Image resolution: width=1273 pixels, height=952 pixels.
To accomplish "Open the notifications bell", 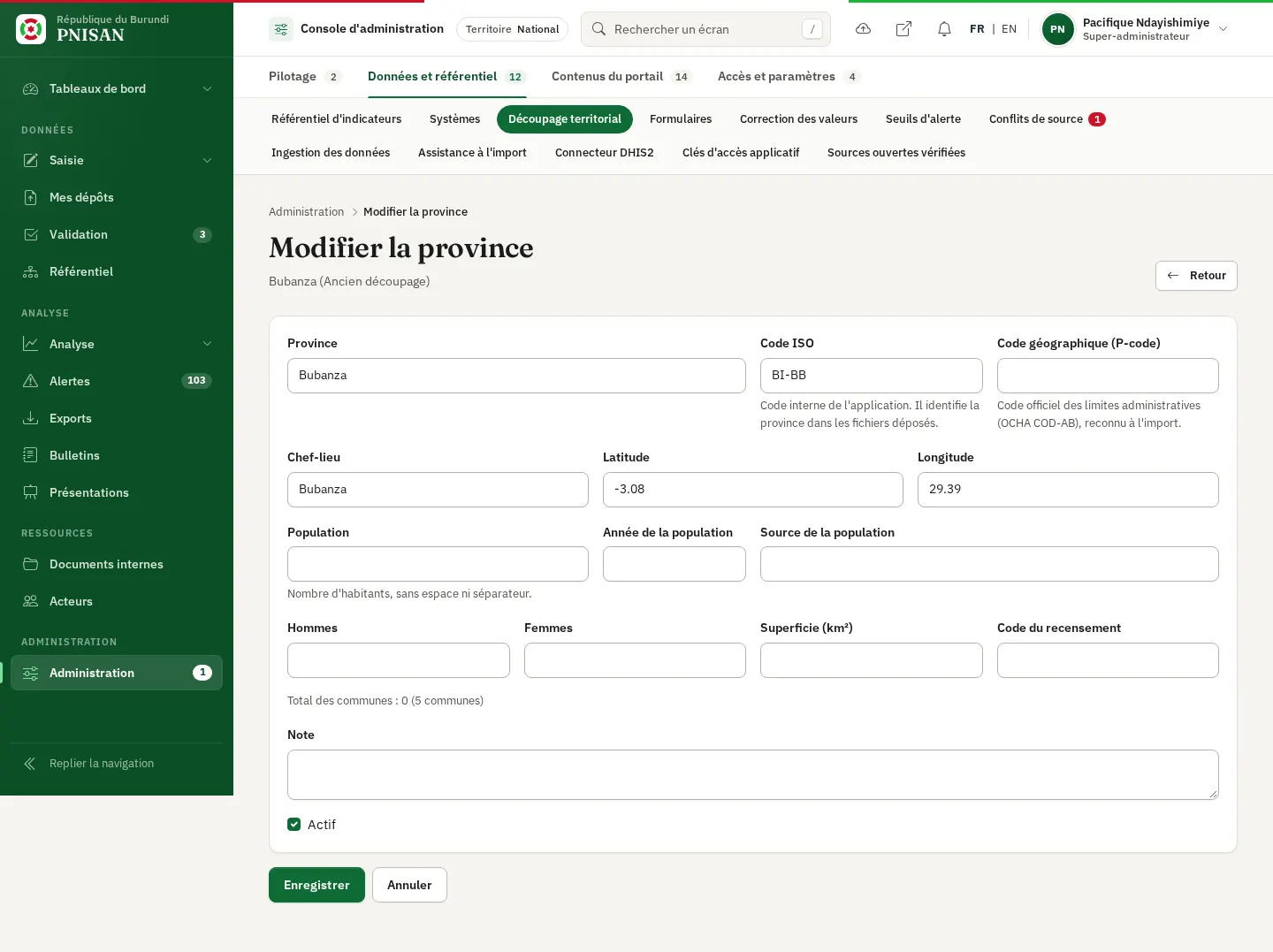I will coord(944,29).
